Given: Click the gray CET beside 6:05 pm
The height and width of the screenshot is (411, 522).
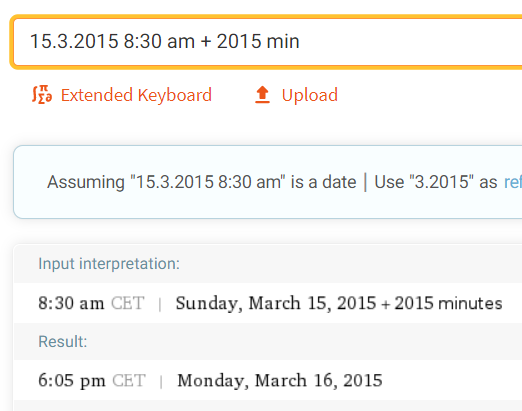Looking at the screenshot, I should (129, 381).
